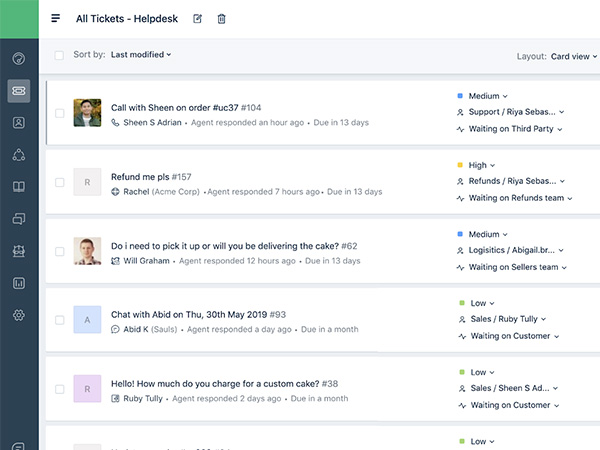
Task: Tick the select-all checkbox beside Sort by
Action: click(x=59, y=55)
